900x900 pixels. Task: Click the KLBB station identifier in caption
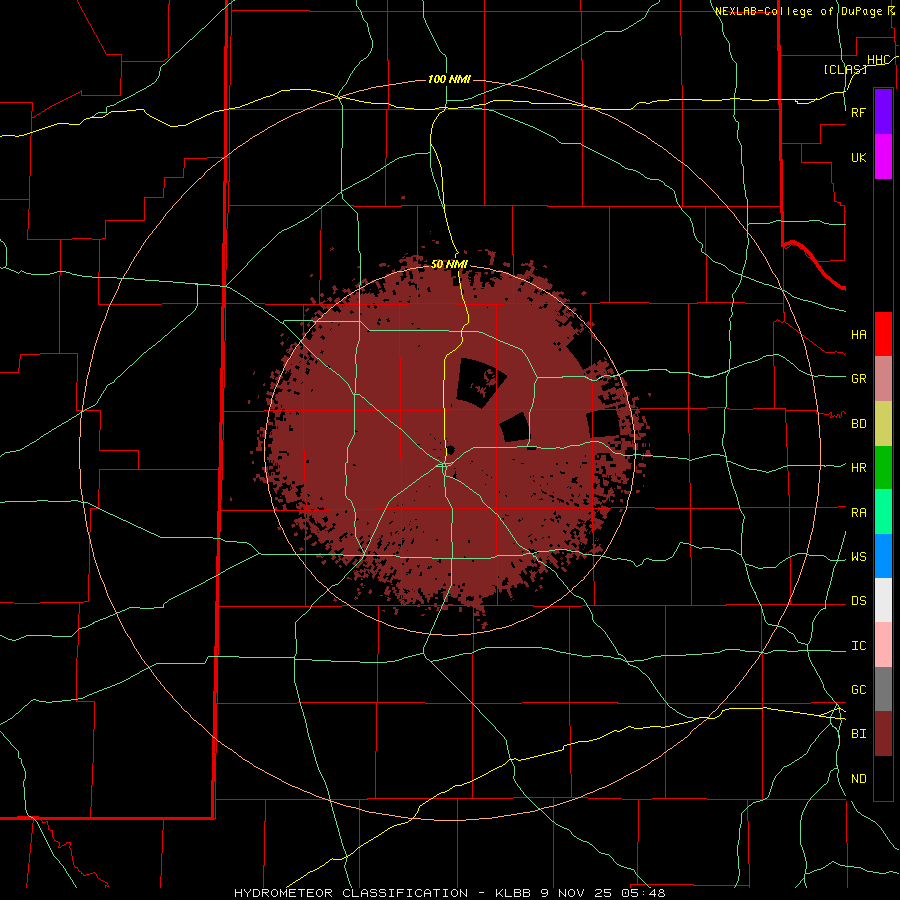coord(513,893)
